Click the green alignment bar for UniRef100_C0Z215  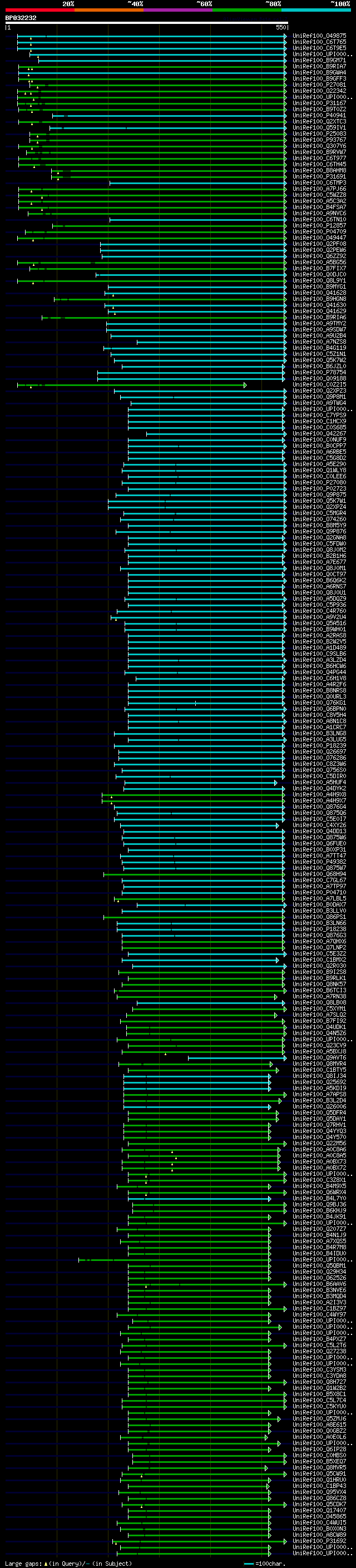click(x=131, y=385)
